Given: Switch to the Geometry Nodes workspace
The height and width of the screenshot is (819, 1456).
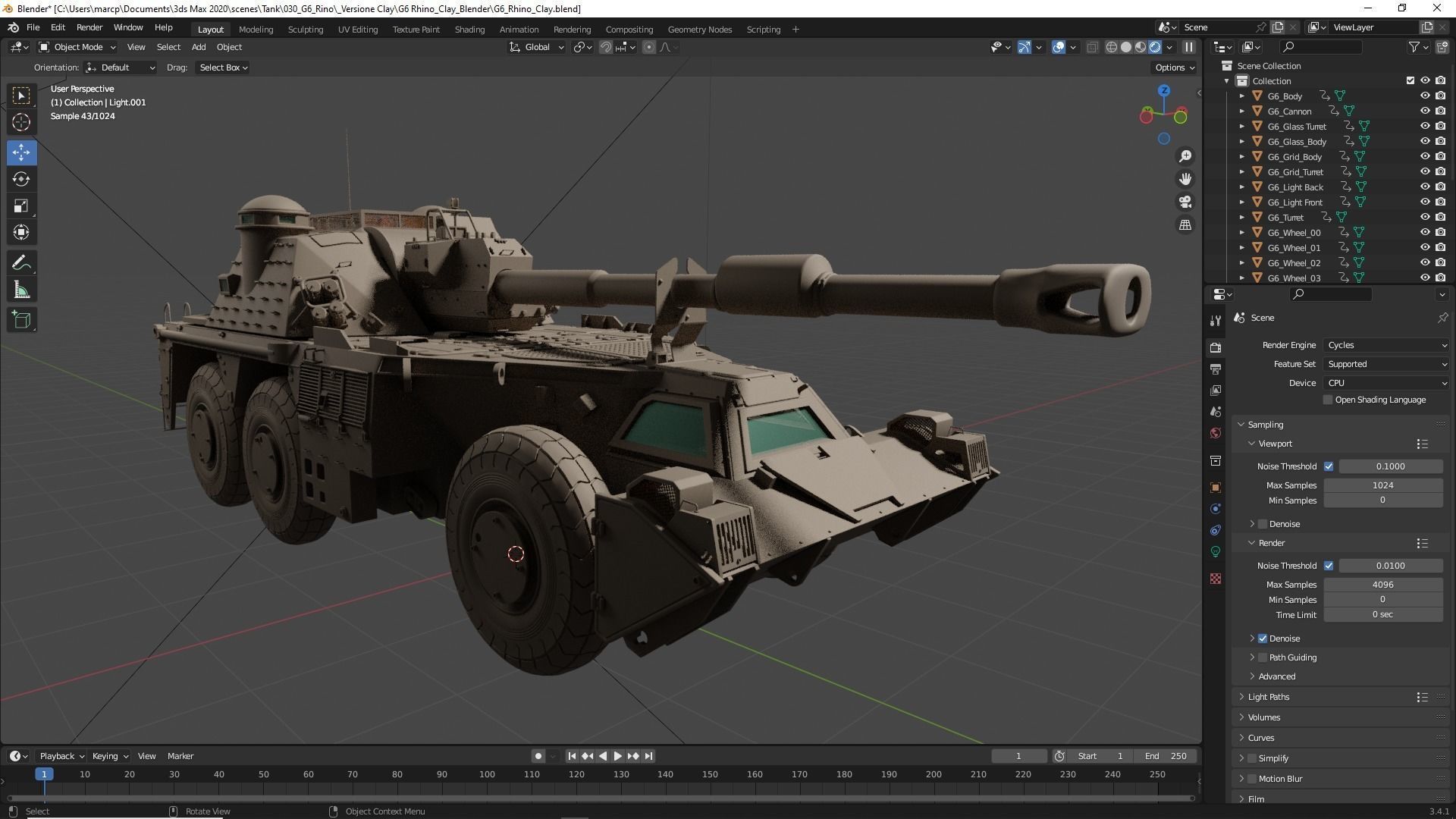Looking at the screenshot, I should click(699, 30).
